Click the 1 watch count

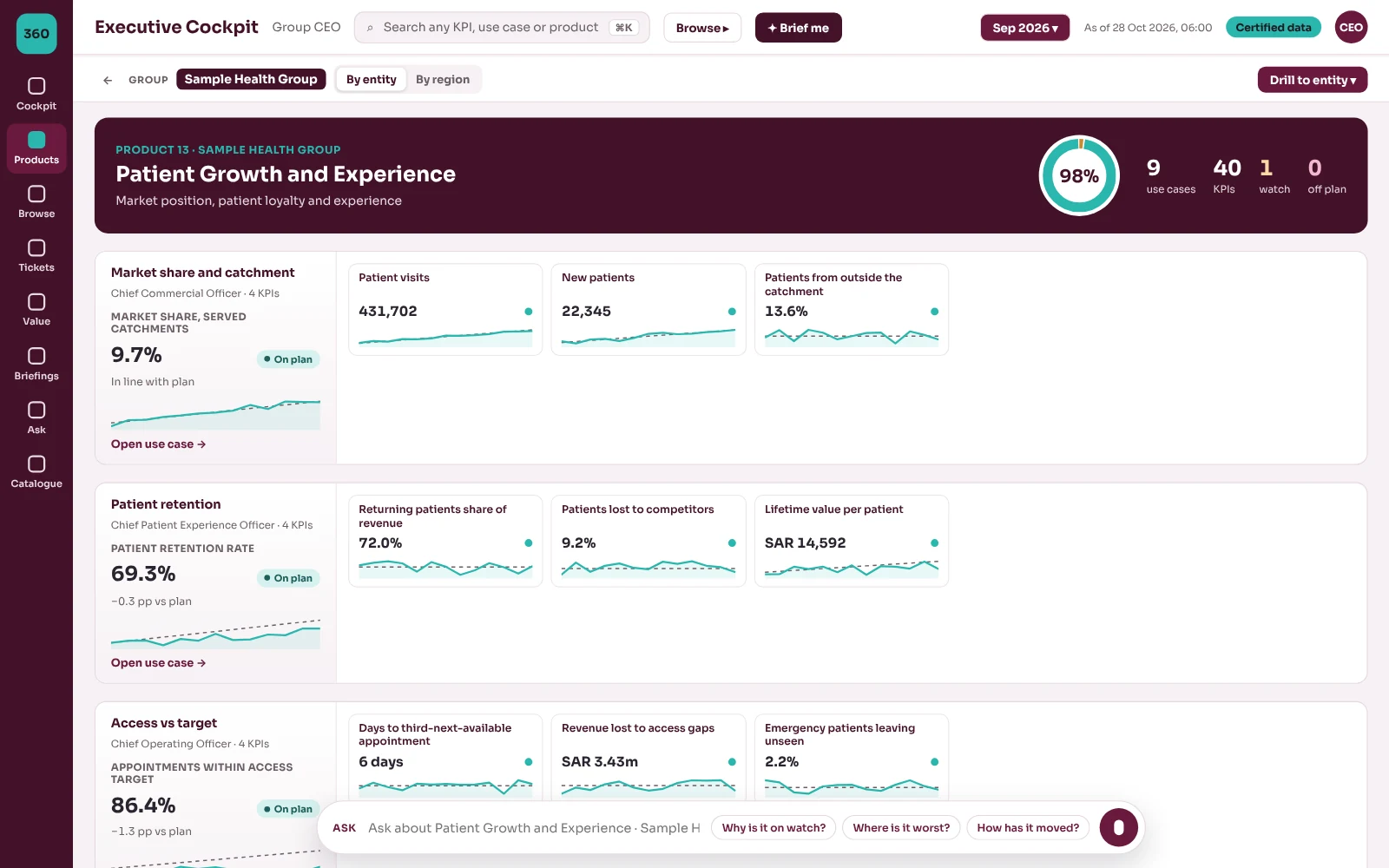(1274, 176)
